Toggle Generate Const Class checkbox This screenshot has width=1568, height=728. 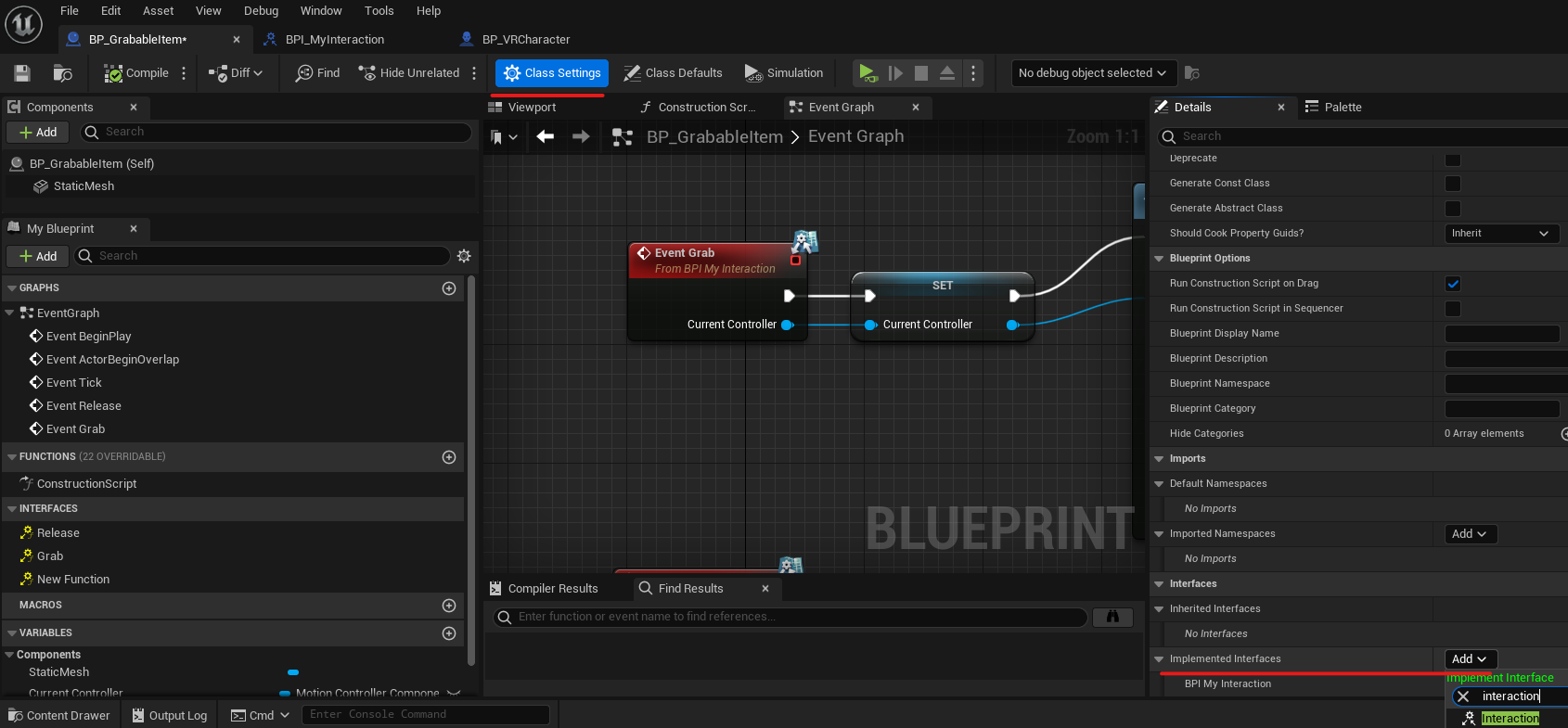point(1453,184)
